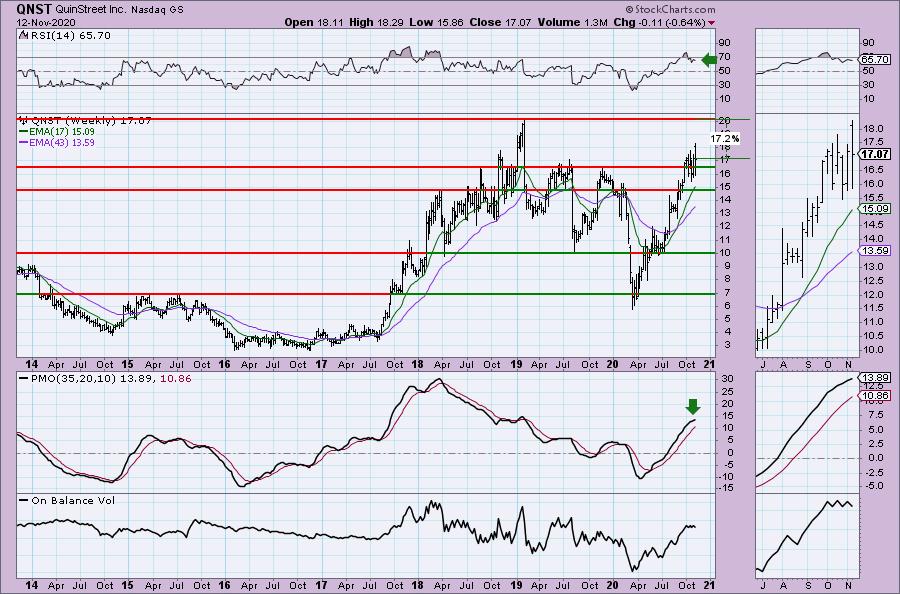Image resolution: width=900 pixels, height=594 pixels.
Task: Click the boxed 10.86 signal tag in right panel
Action: 875,395
